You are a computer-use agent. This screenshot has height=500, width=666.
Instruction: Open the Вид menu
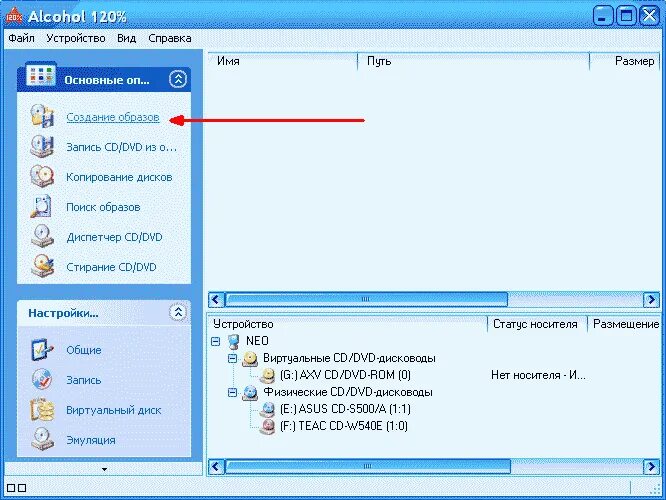tap(127, 38)
